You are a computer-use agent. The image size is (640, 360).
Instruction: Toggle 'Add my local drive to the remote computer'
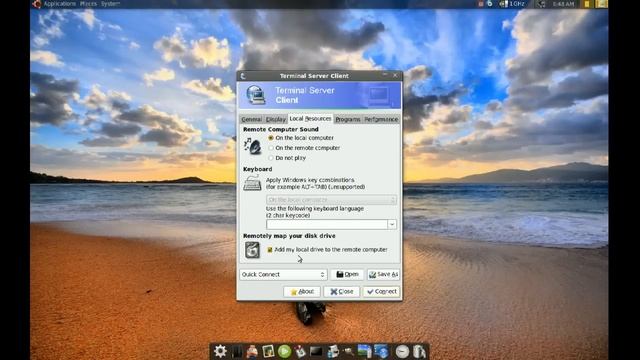coord(327,249)
